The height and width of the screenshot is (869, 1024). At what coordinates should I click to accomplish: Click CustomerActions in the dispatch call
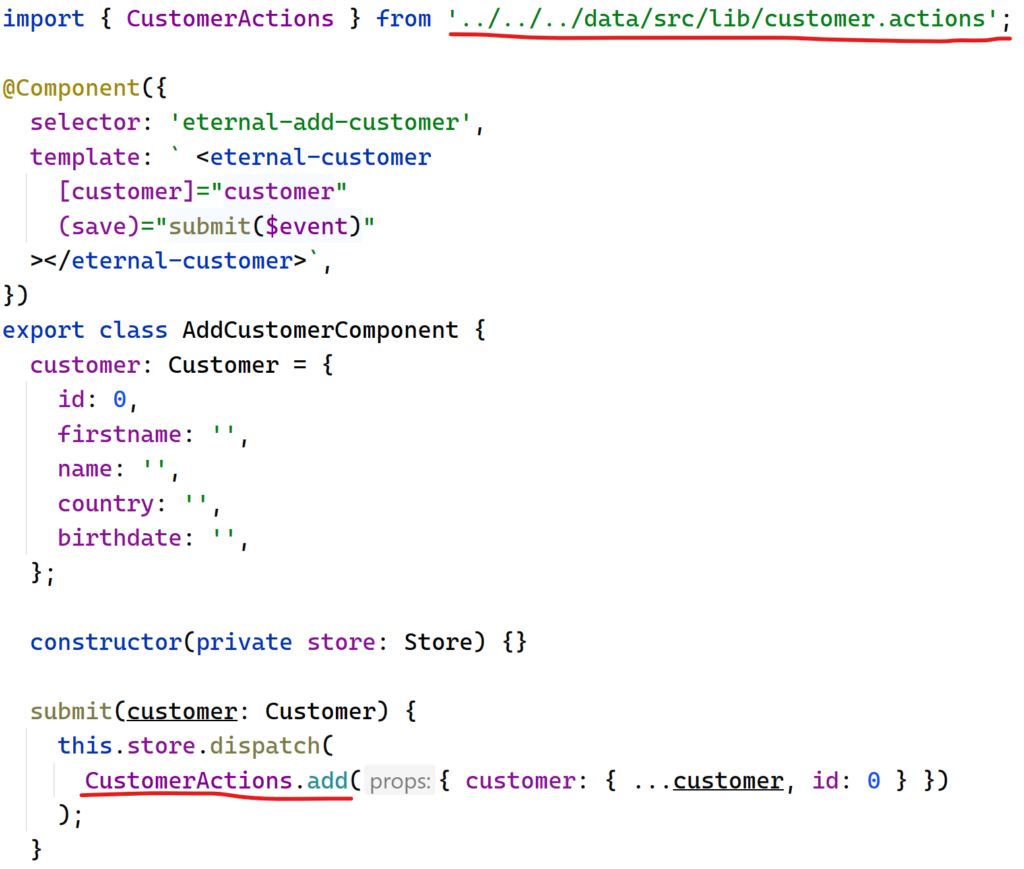(x=189, y=780)
